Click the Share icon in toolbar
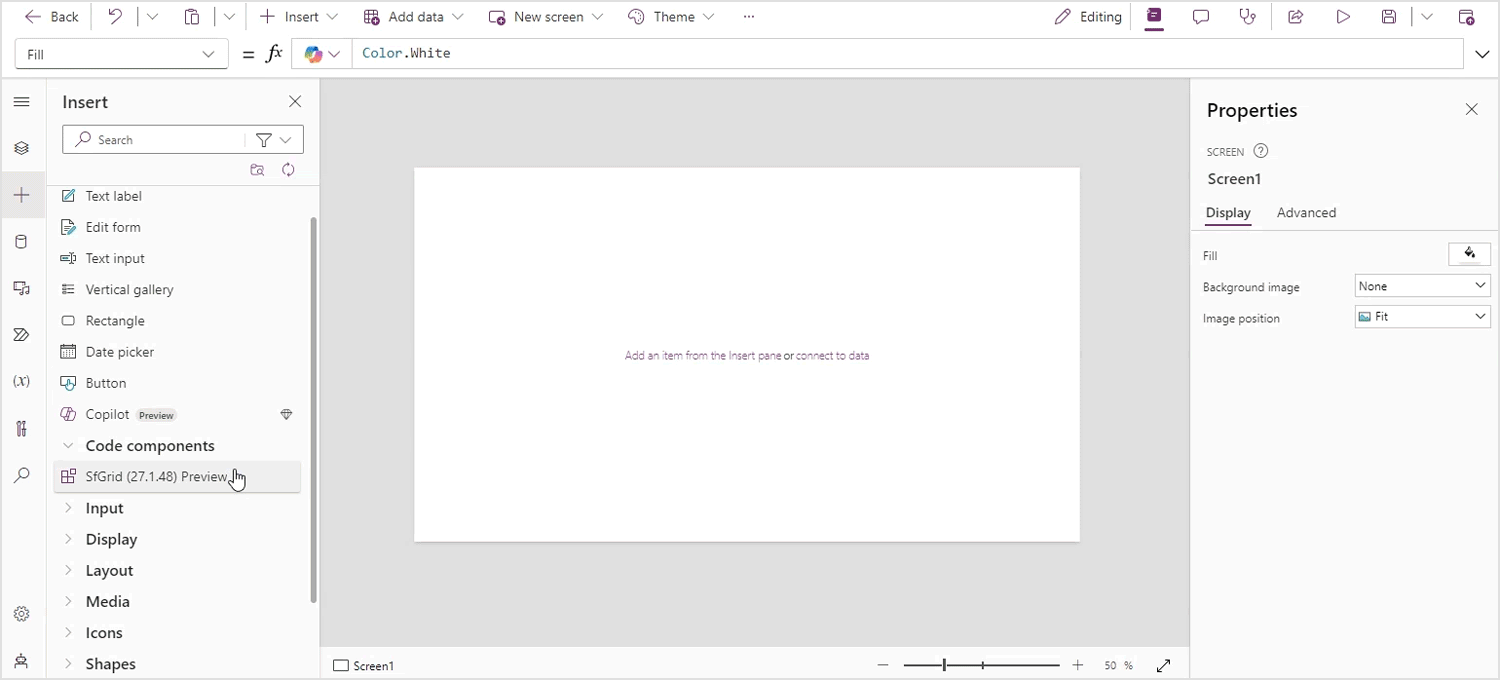The width and height of the screenshot is (1500, 680). (x=1295, y=17)
